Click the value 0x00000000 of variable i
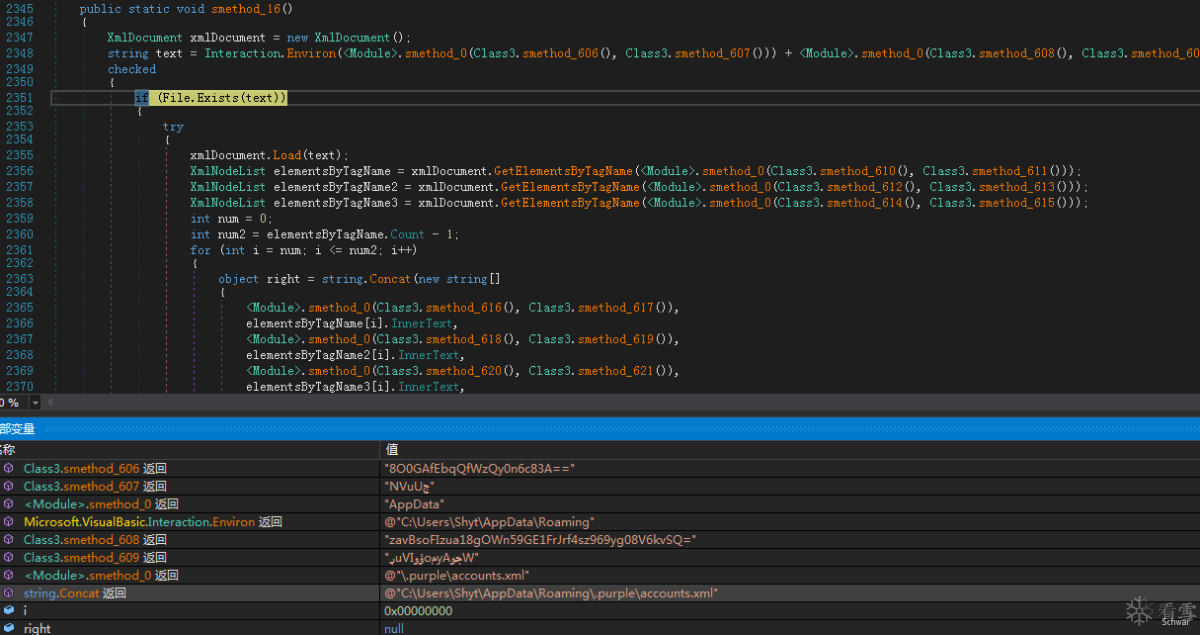This screenshot has width=1200, height=635. pyautogui.click(x=418, y=610)
